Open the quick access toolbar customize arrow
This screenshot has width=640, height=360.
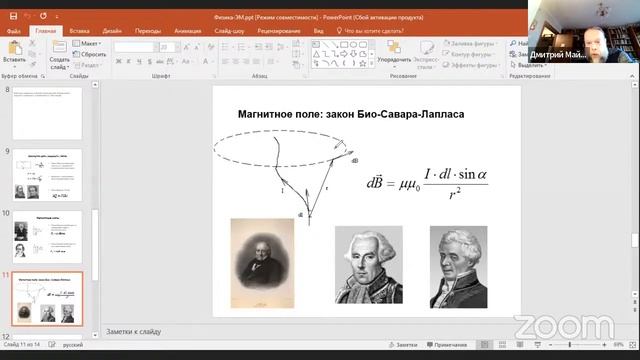[x=57, y=17]
